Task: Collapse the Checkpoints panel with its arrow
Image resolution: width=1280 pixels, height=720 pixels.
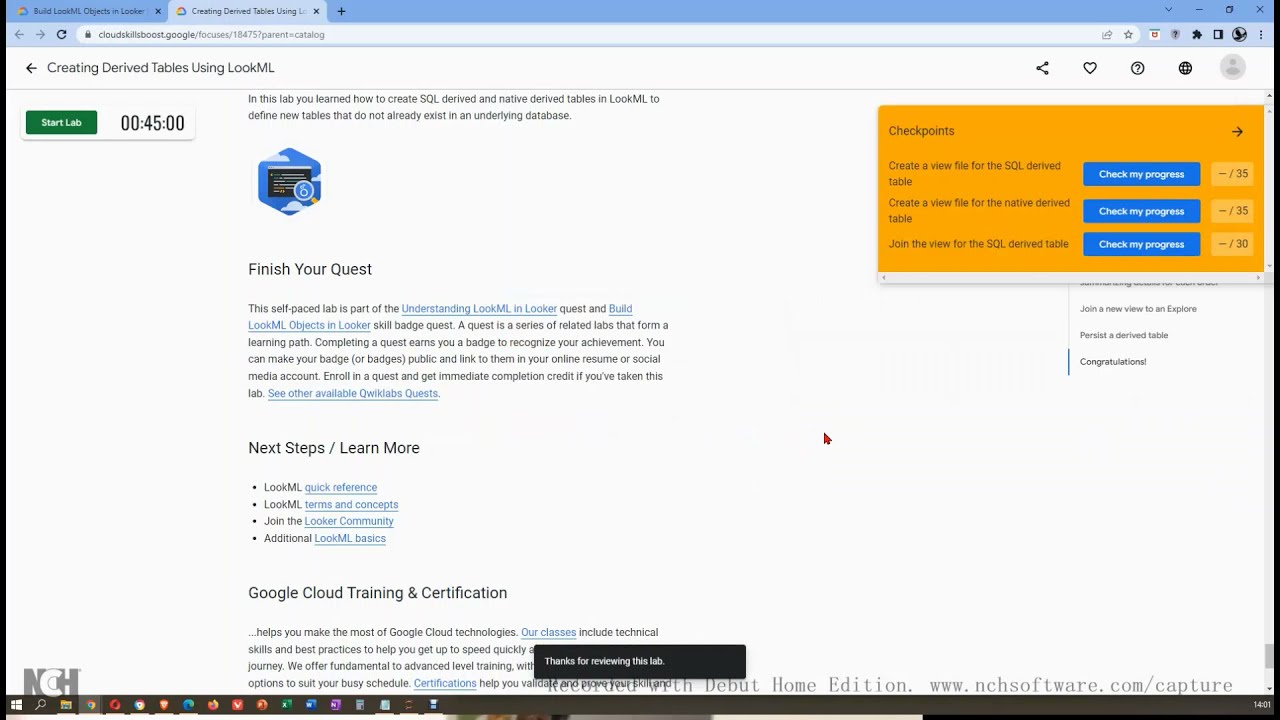Action: (x=1237, y=131)
